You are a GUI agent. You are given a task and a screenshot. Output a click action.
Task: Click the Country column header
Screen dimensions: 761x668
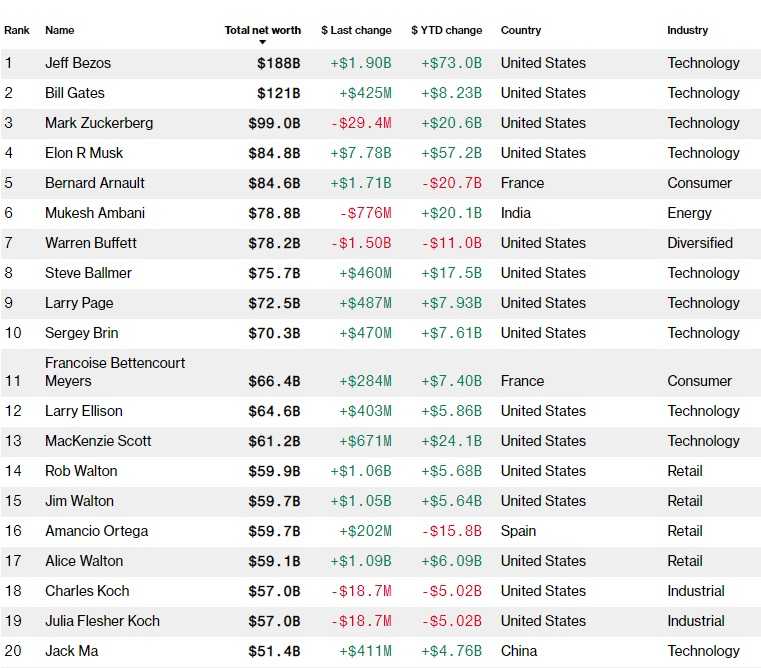tap(521, 30)
